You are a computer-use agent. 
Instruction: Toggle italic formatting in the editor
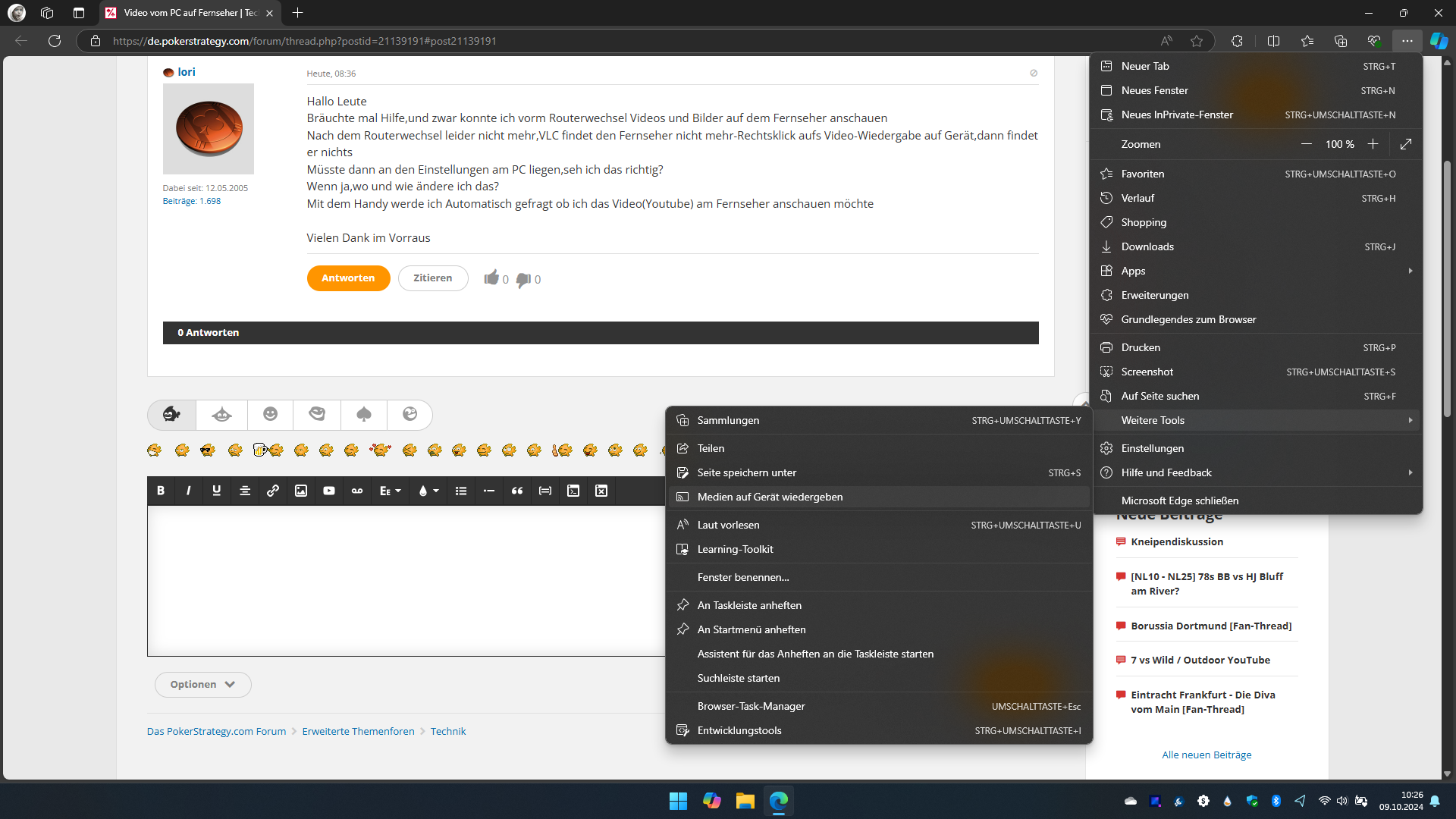click(189, 491)
